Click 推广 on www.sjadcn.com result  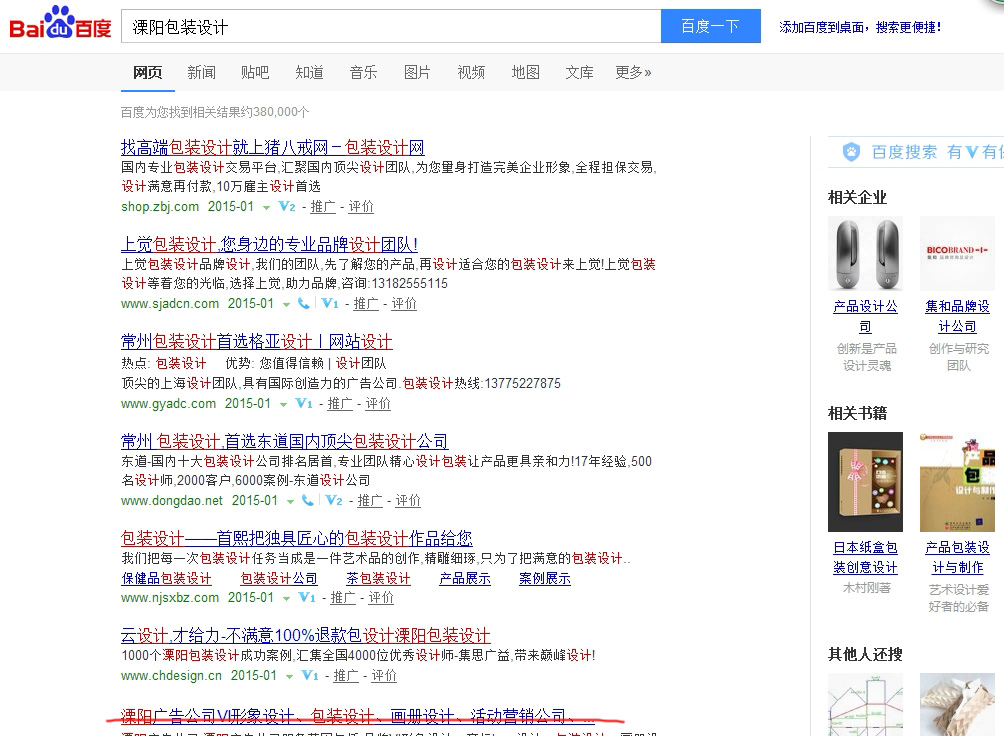[366, 304]
